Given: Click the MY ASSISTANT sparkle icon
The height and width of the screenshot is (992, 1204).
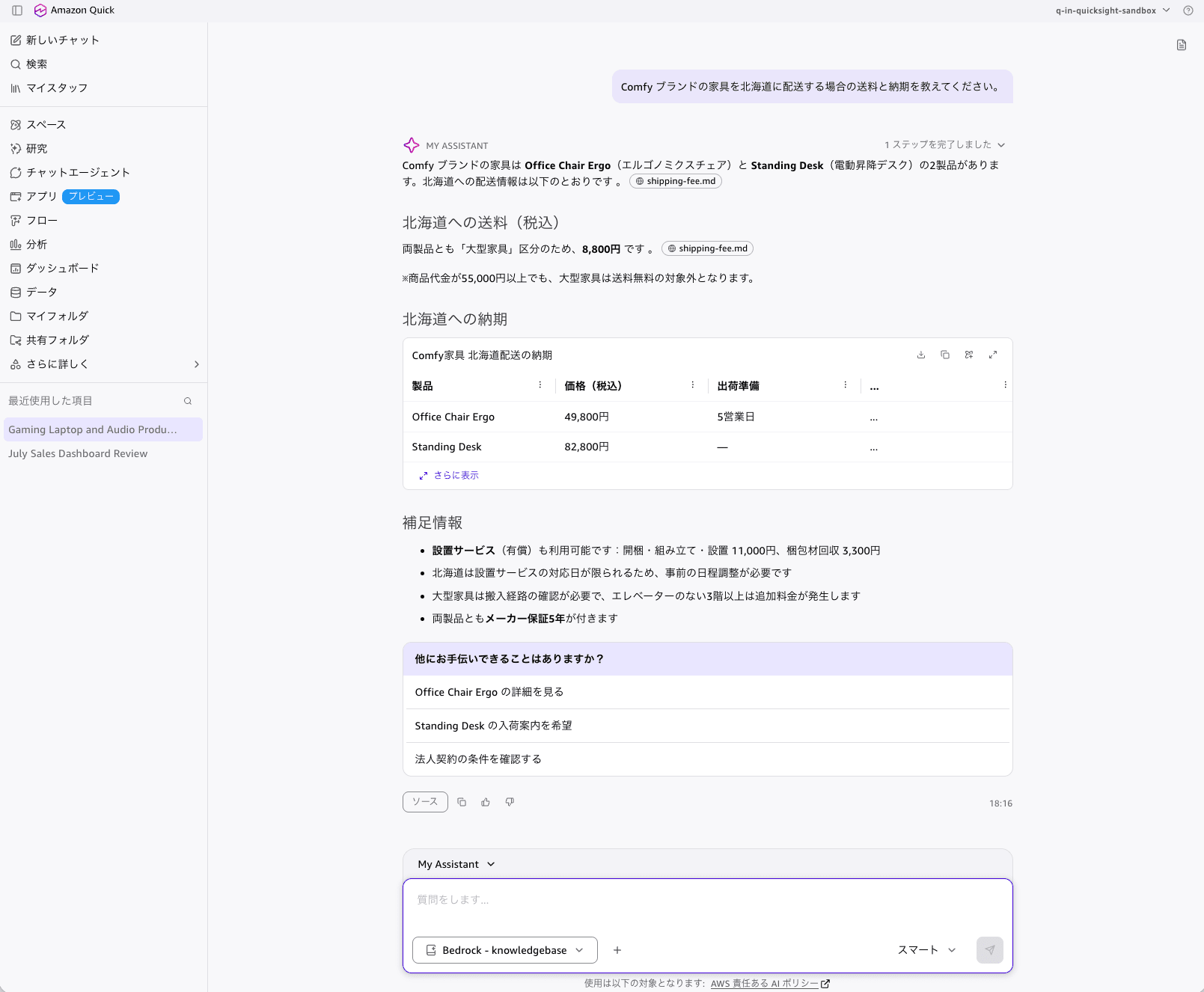Looking at the screenshot, I should (x=412, y=145).
